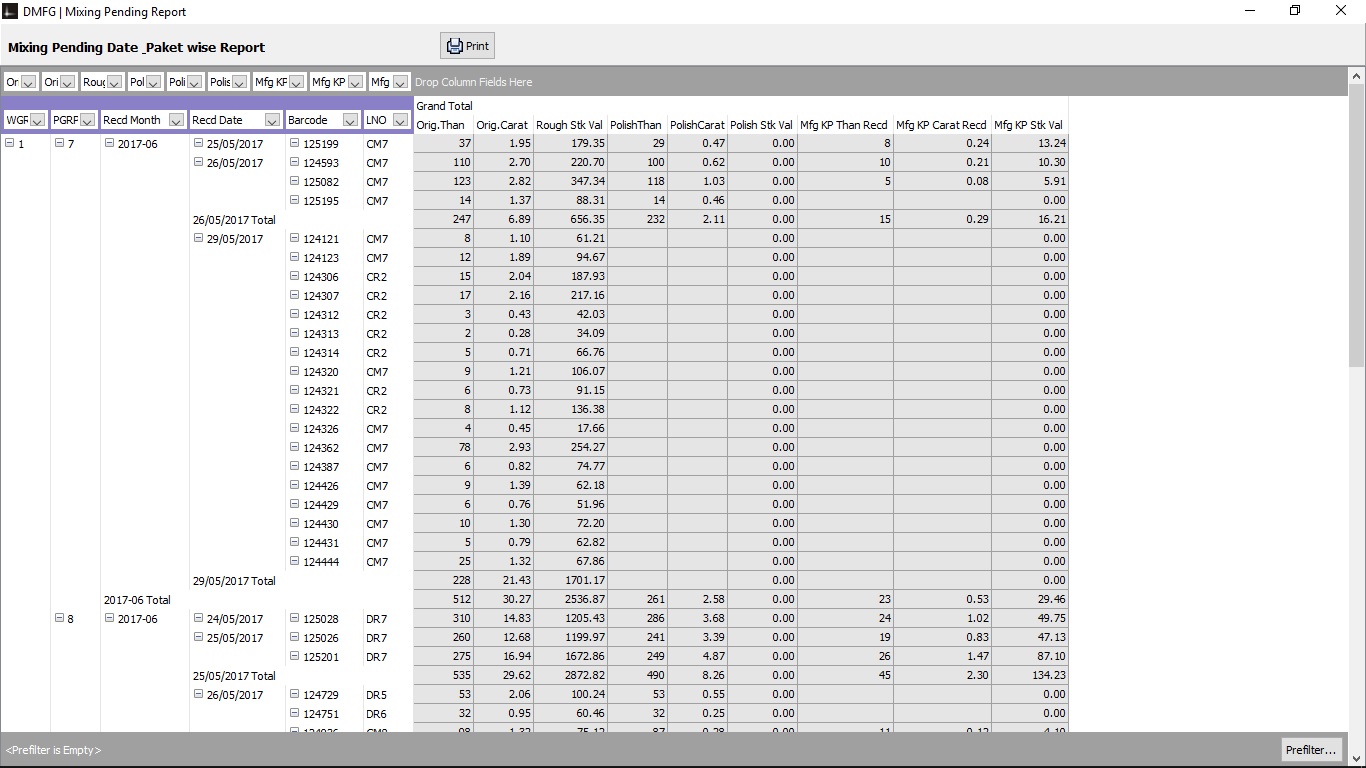Click the Orig.Carat column header
The width and height of the screenshot is (1366, 768).
504,125
